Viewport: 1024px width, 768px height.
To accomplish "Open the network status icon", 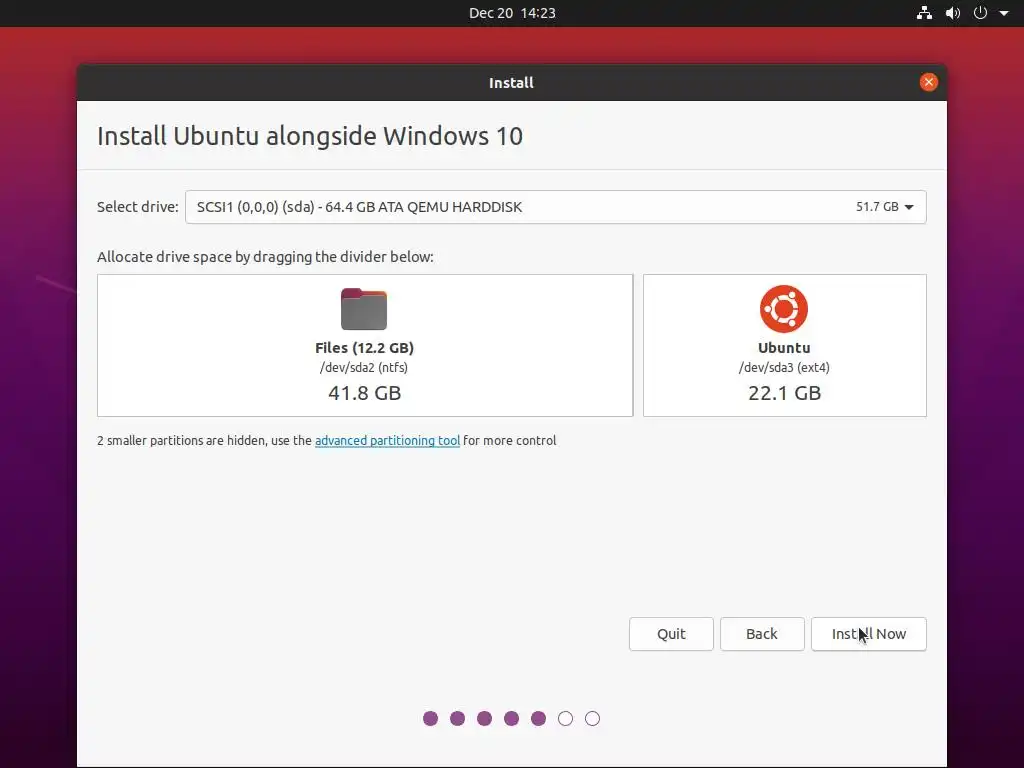I will tap(924, 13).
